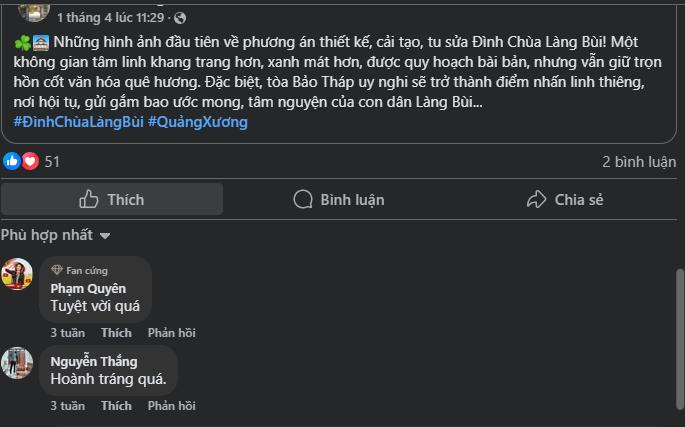View the 2 bình luận comments count
Image resolution: width=685 pixels, height=427 pixels.
pyautogui.click(x=638, y=161)
